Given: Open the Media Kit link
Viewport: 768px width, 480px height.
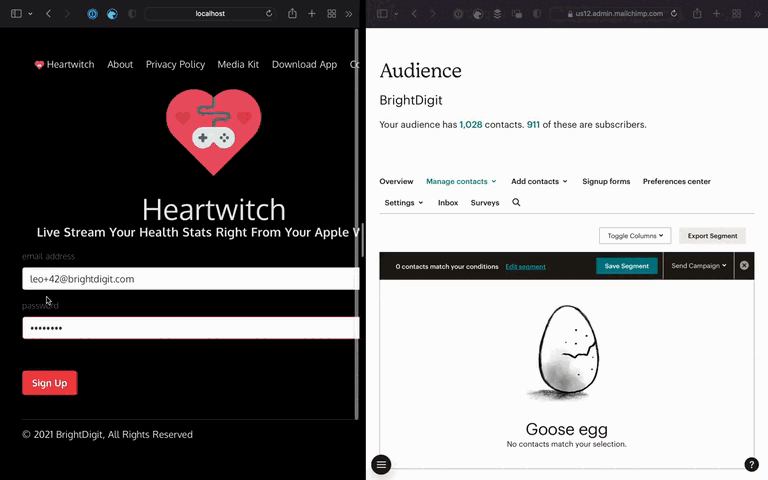Looking at the screenshot, I should [x=238, y=65].
